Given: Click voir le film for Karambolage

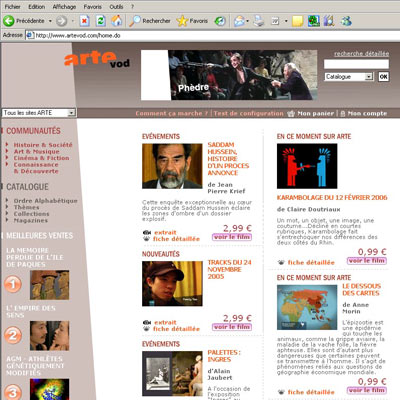Looking at the screenshot, I should [x=367, y=261].
